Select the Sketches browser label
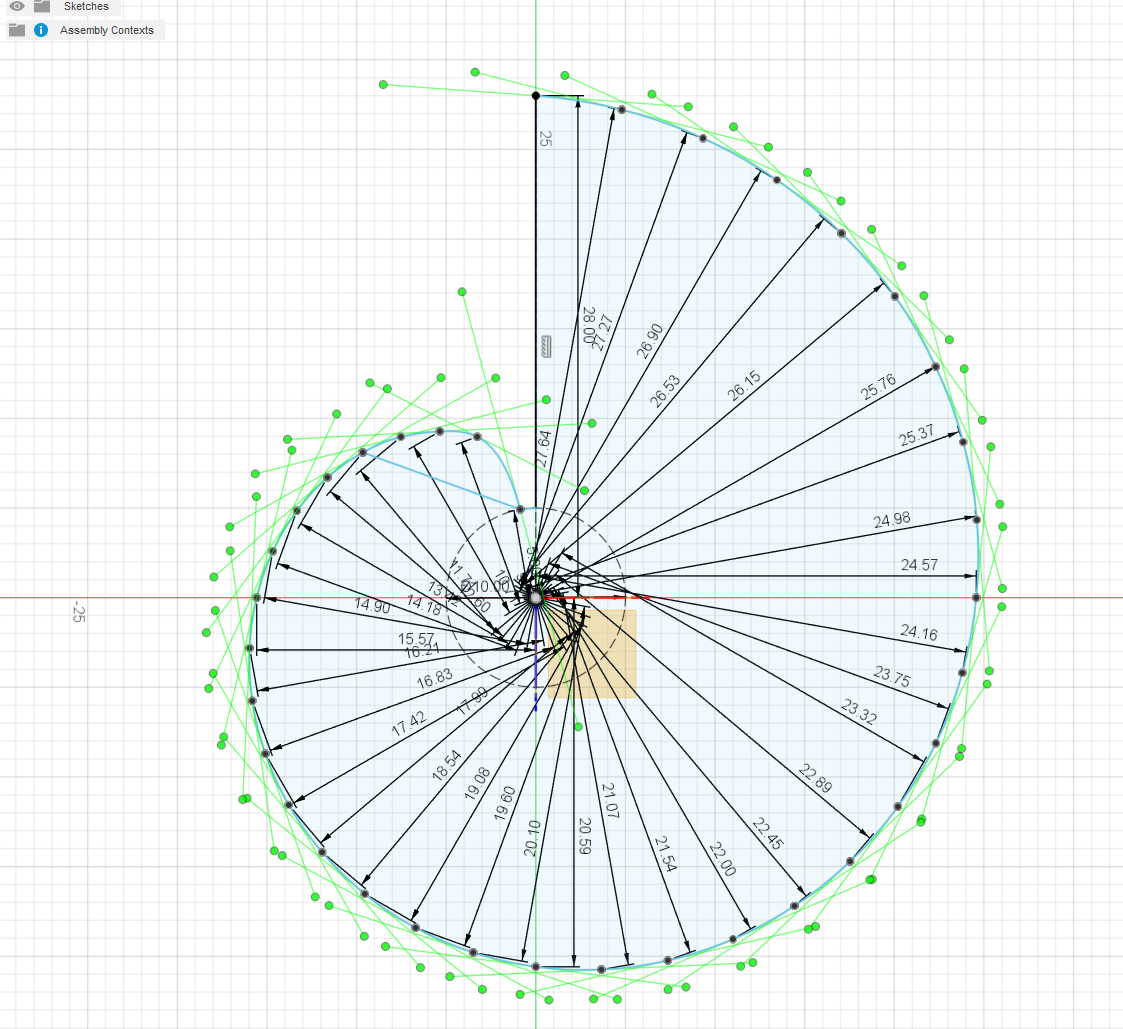The width and height of the screenshot is (1123, 1029). coord(86,6)
